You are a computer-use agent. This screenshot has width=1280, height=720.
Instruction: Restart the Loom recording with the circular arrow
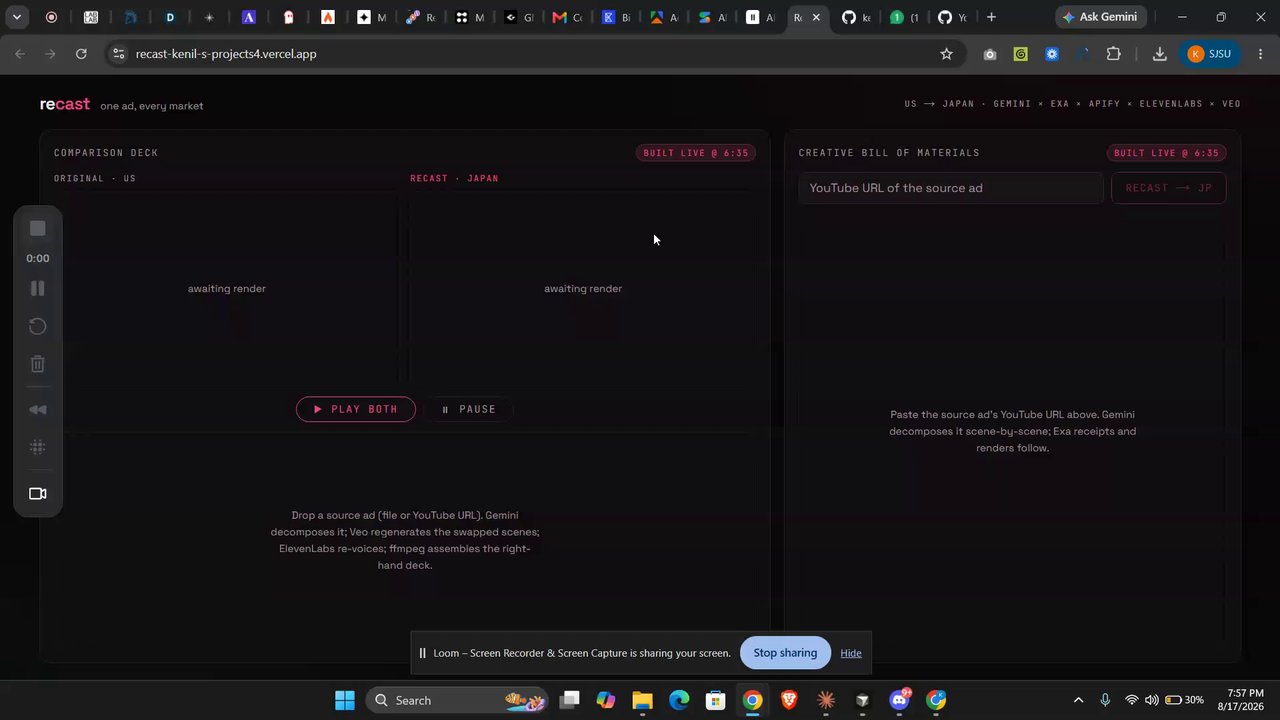click(x=38, y=326)
